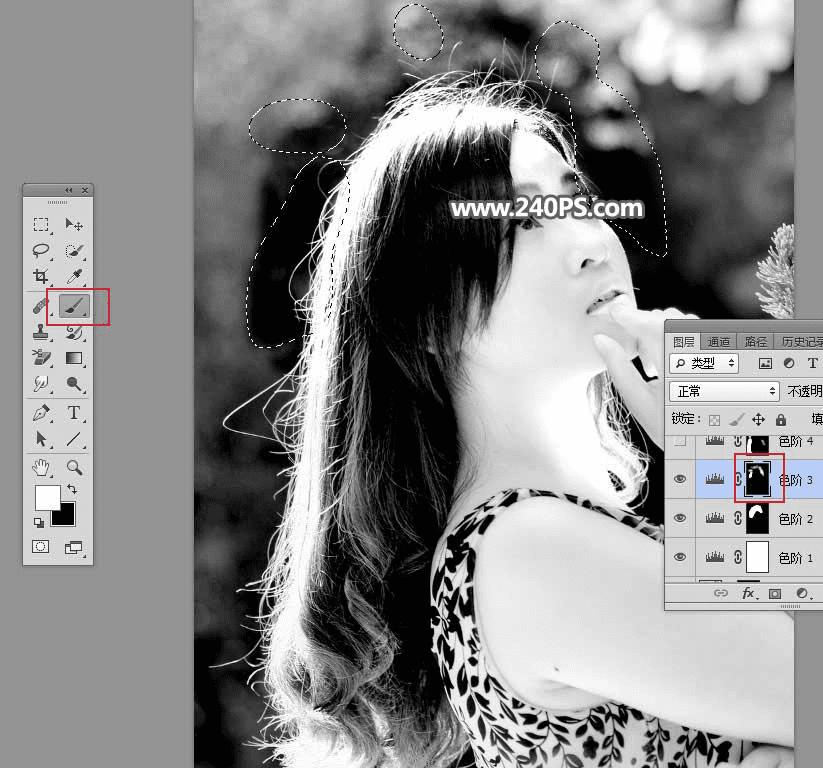Viewport: 823px width, 768px height.
Task: Swap foreground and background colors
Action: point(72,489)
